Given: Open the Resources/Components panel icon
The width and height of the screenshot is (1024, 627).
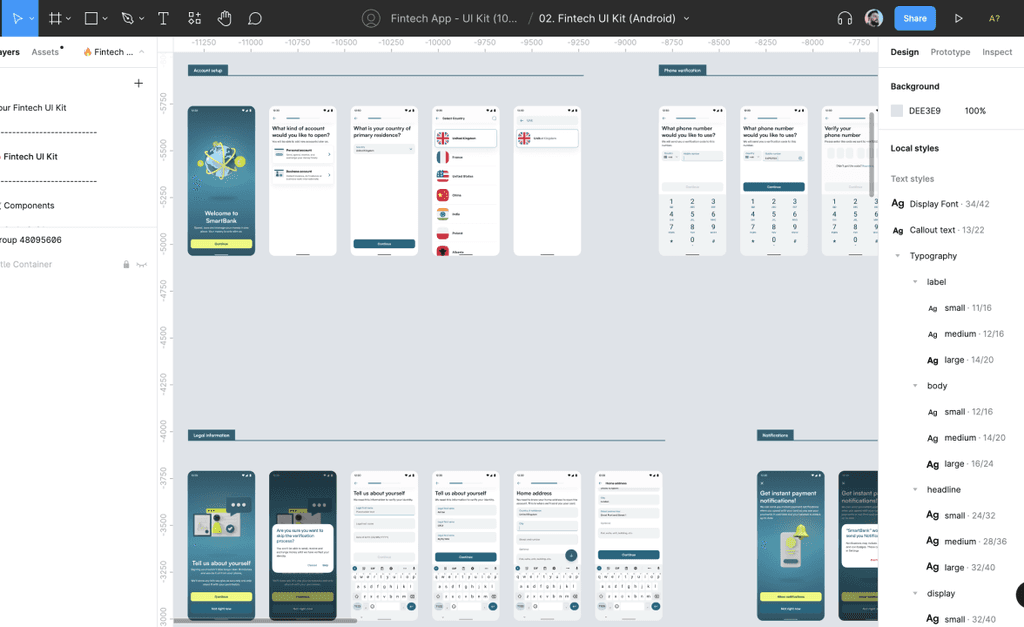Looking at the screenshot, I should click(193, 18).
